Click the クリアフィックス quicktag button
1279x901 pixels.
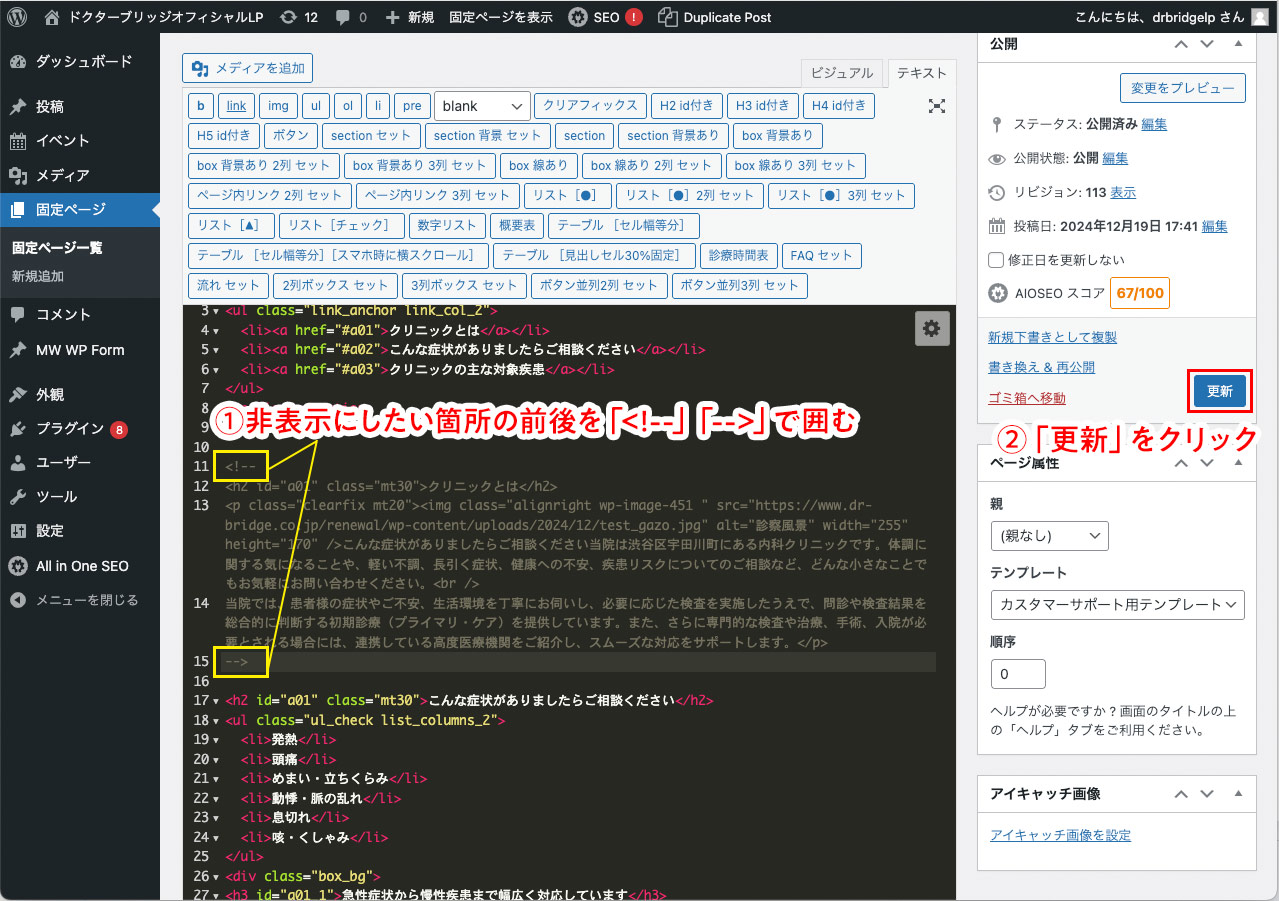(590, 106)
